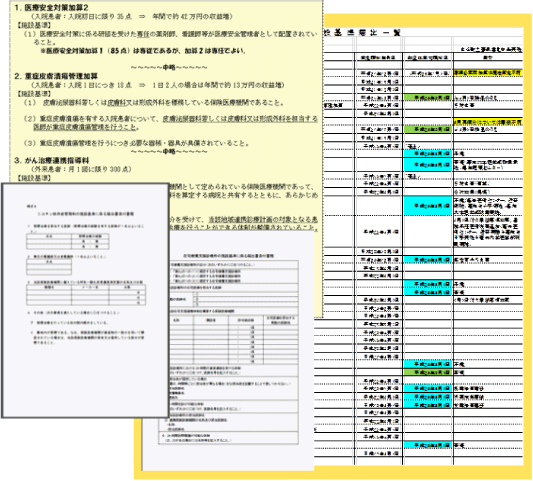The image size is (533, 481).
Task: Click the heading 「1. 医療安全対策加算2」
Action: (51, 7)
